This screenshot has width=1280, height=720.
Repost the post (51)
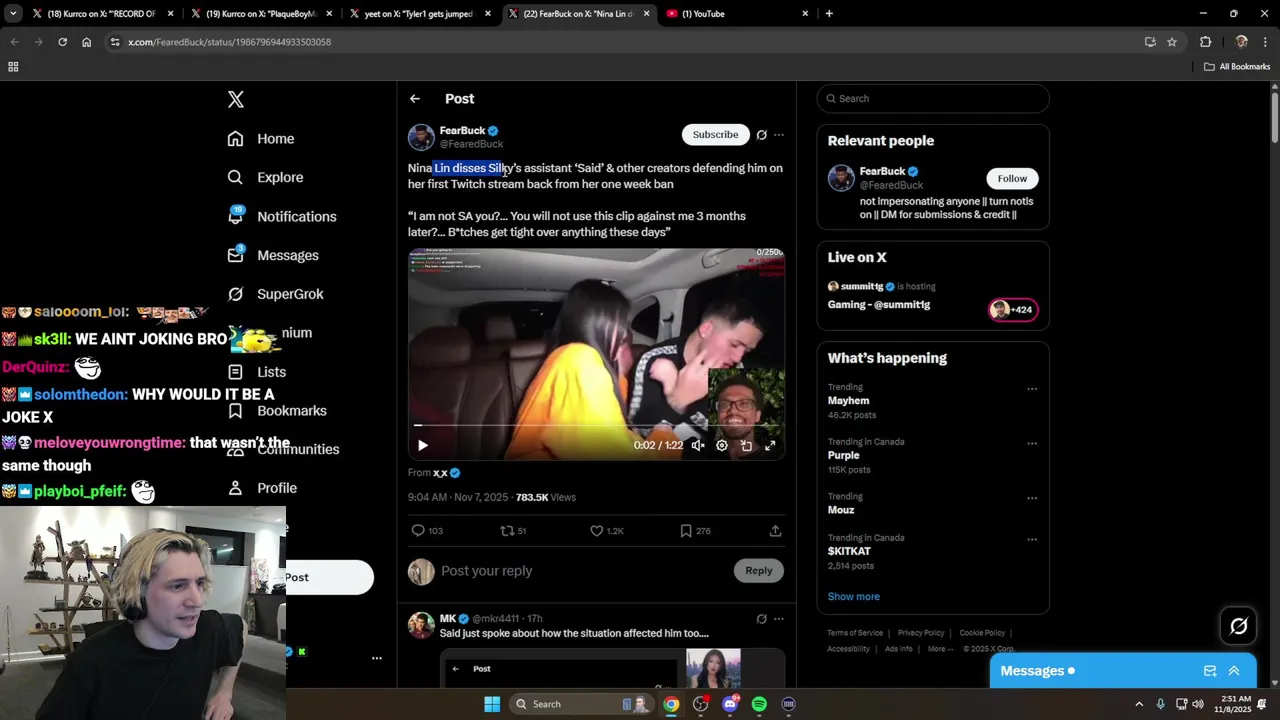tap(513, 531)
